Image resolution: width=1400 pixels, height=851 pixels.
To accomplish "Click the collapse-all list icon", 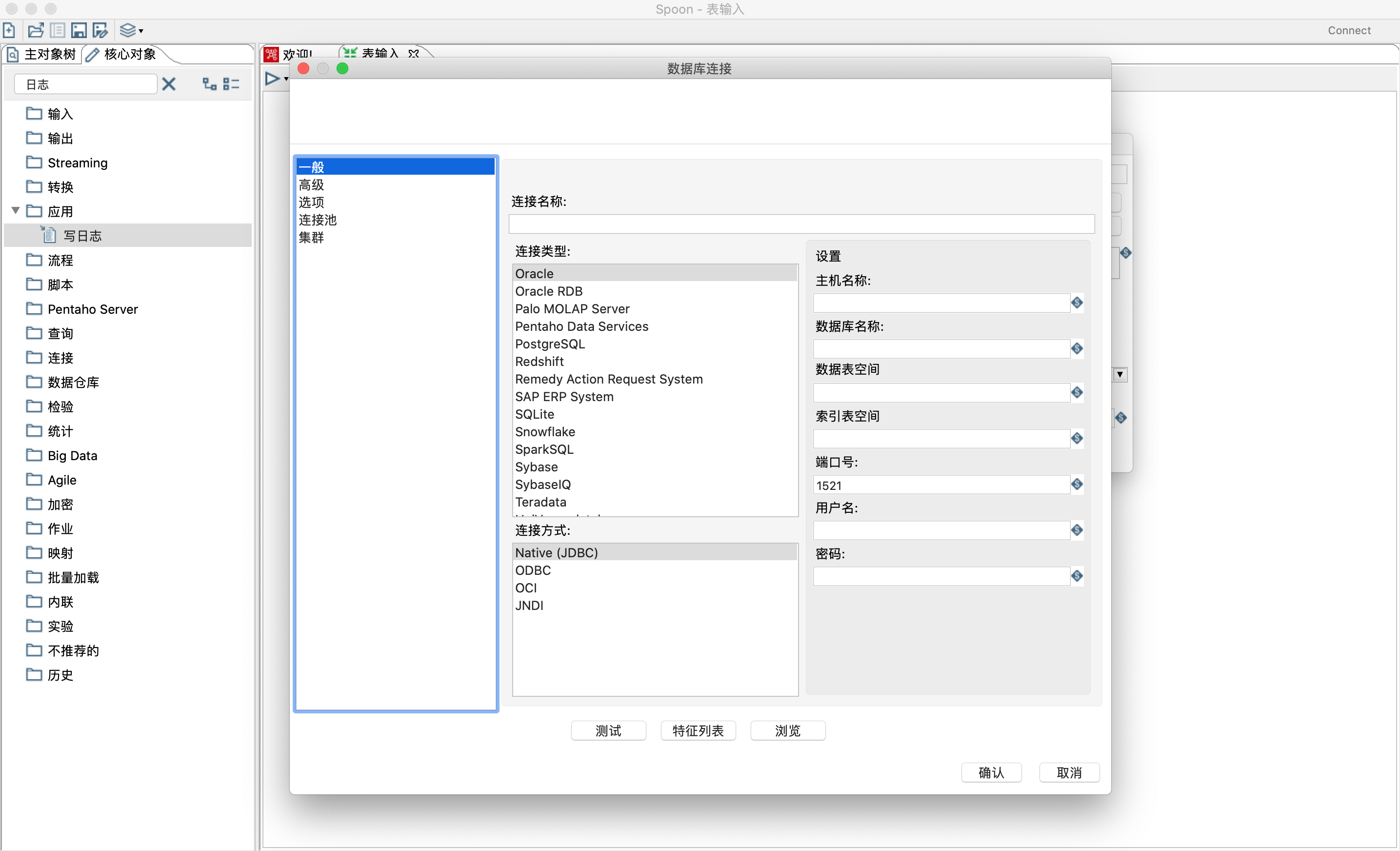I will [231, 85].
